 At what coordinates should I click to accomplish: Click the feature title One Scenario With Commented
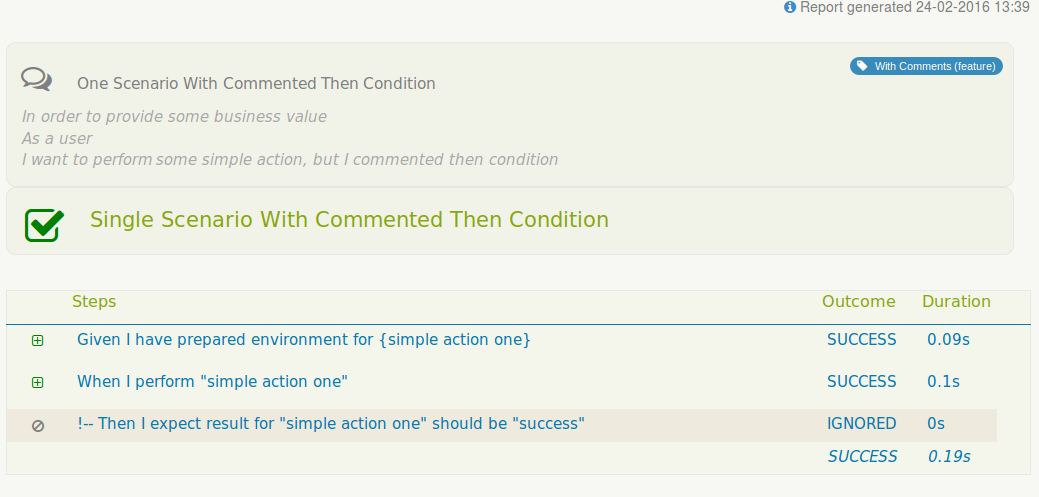click(256, 84)
